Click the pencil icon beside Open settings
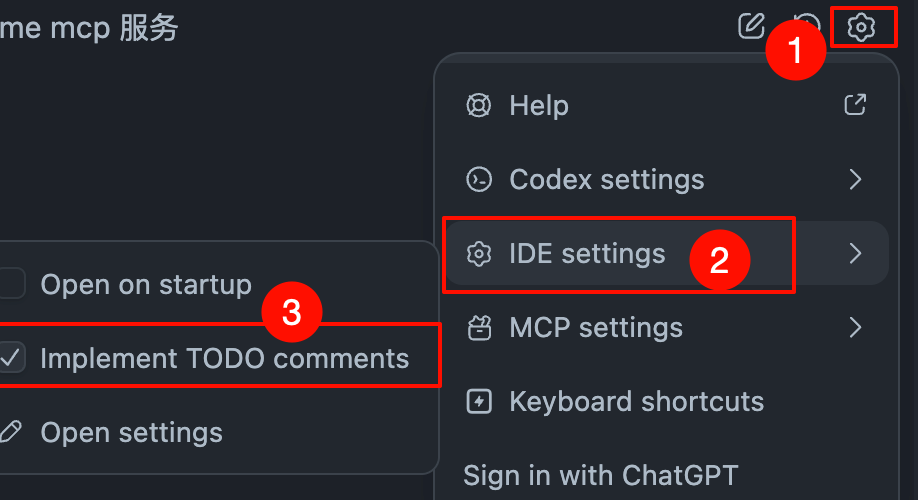 point(11,433)
